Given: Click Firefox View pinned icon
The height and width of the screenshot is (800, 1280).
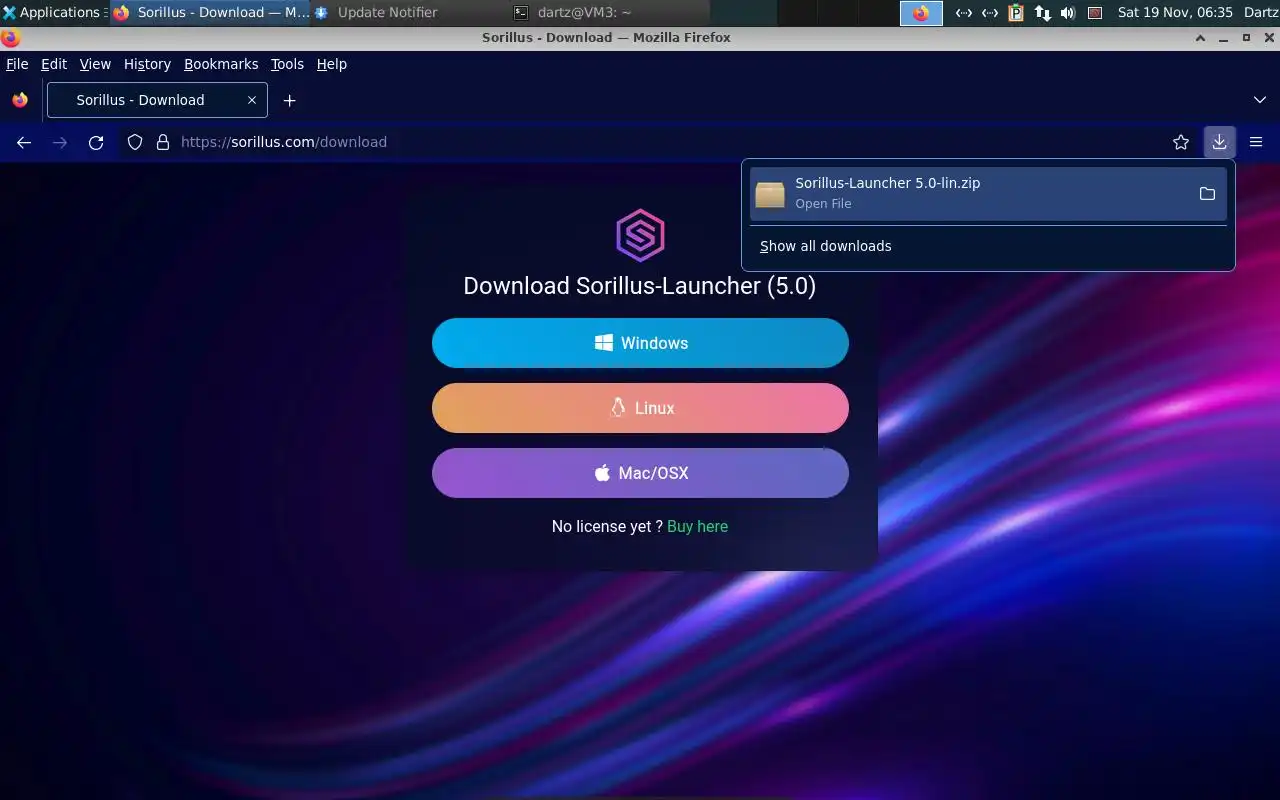Looking at the screenshot, I should pyautogui.click(x=20, y=100).
